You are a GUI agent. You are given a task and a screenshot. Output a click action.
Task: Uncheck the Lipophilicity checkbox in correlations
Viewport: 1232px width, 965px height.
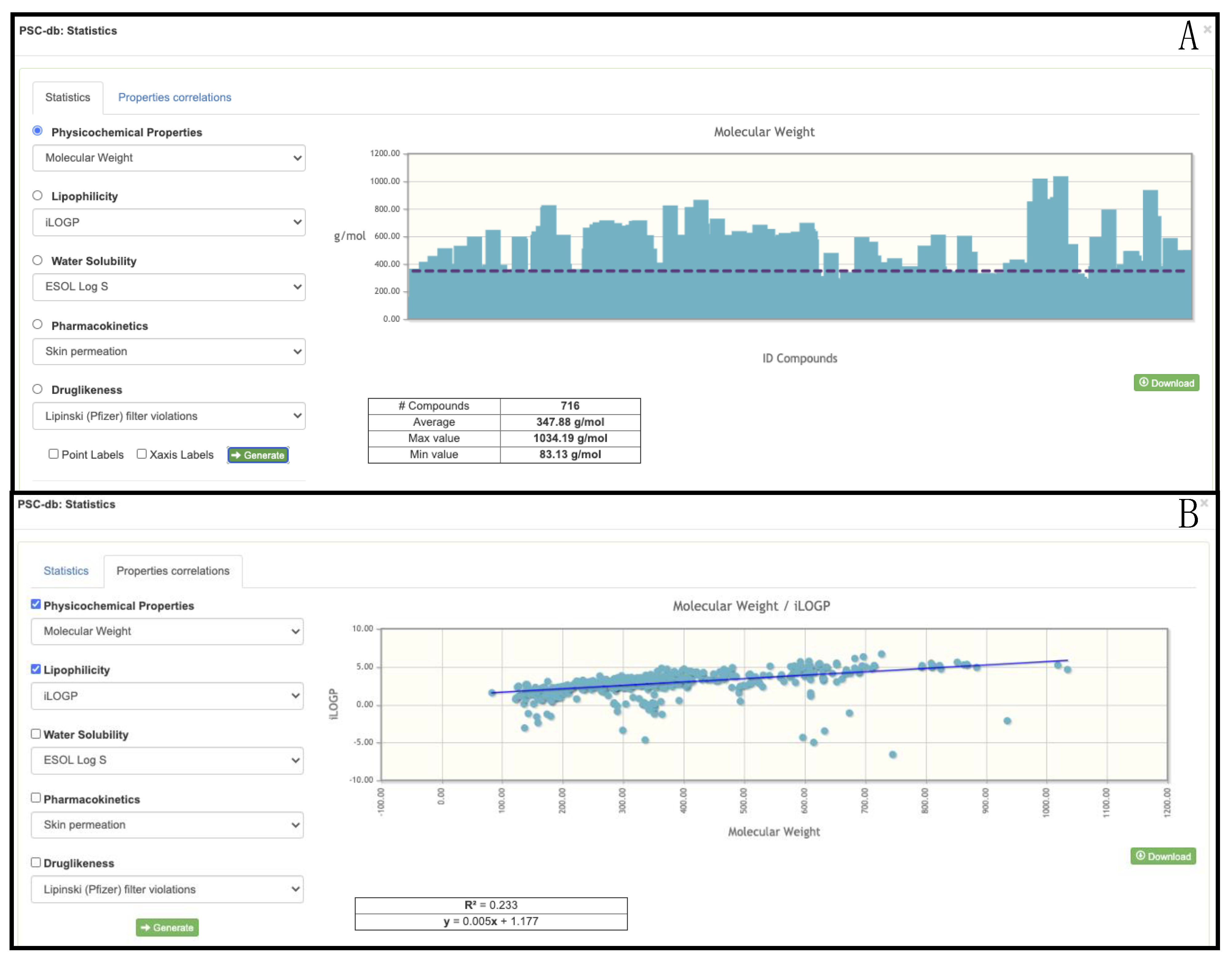click(36, 669)
